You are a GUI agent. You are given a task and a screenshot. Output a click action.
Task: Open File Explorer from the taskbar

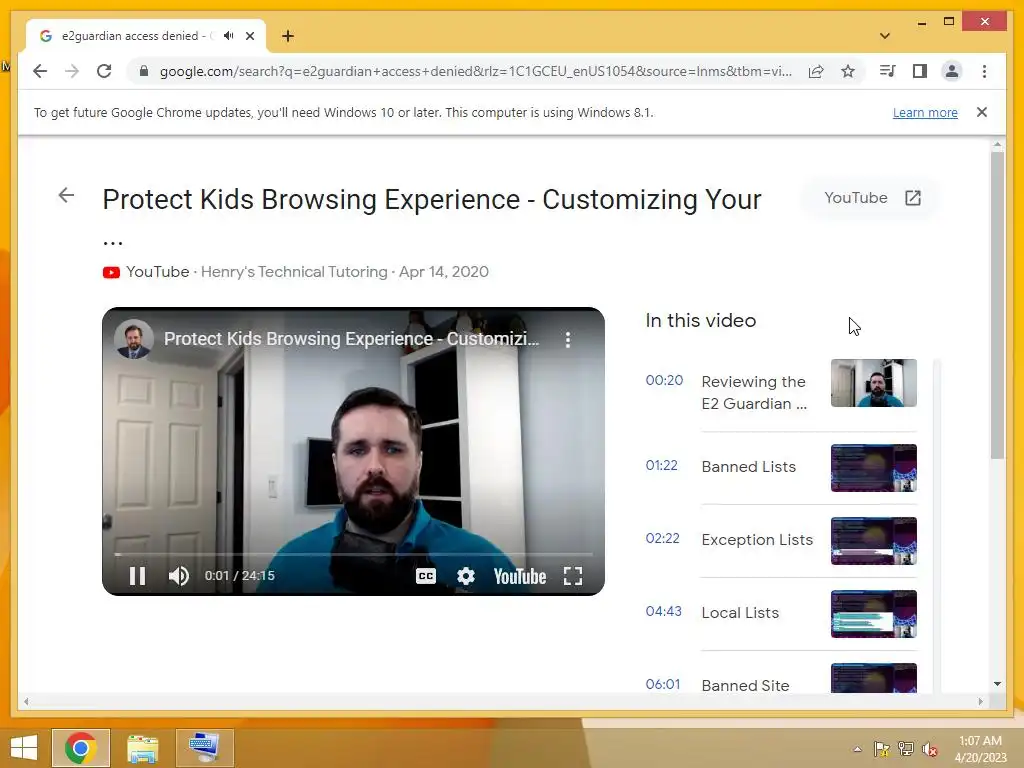[142, 748]
